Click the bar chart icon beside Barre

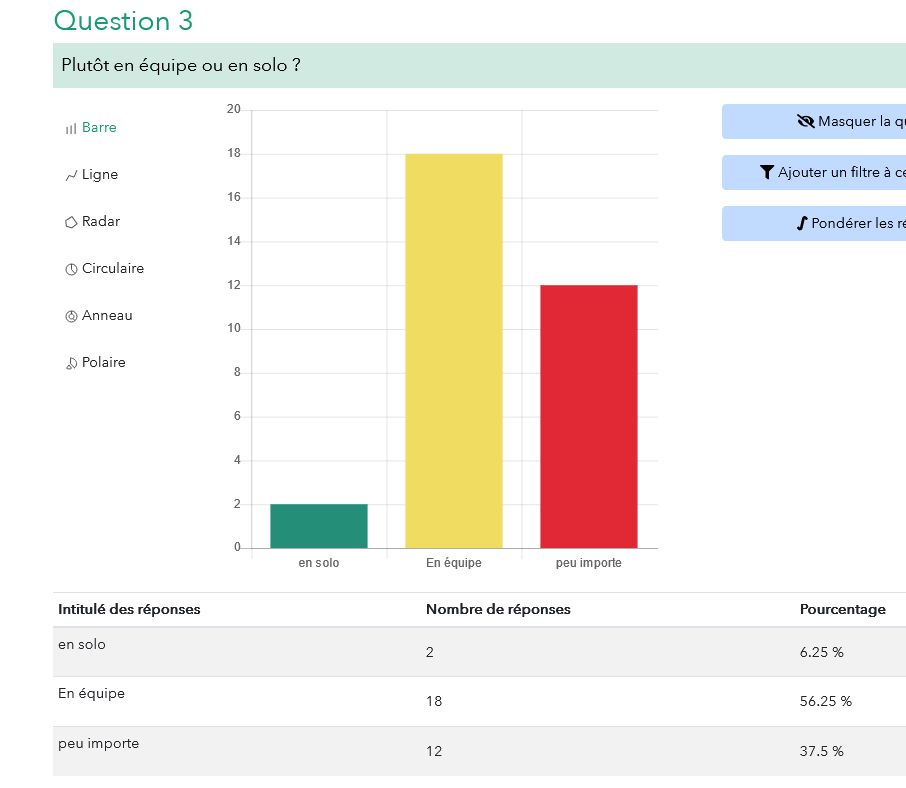tap(71, 129)
